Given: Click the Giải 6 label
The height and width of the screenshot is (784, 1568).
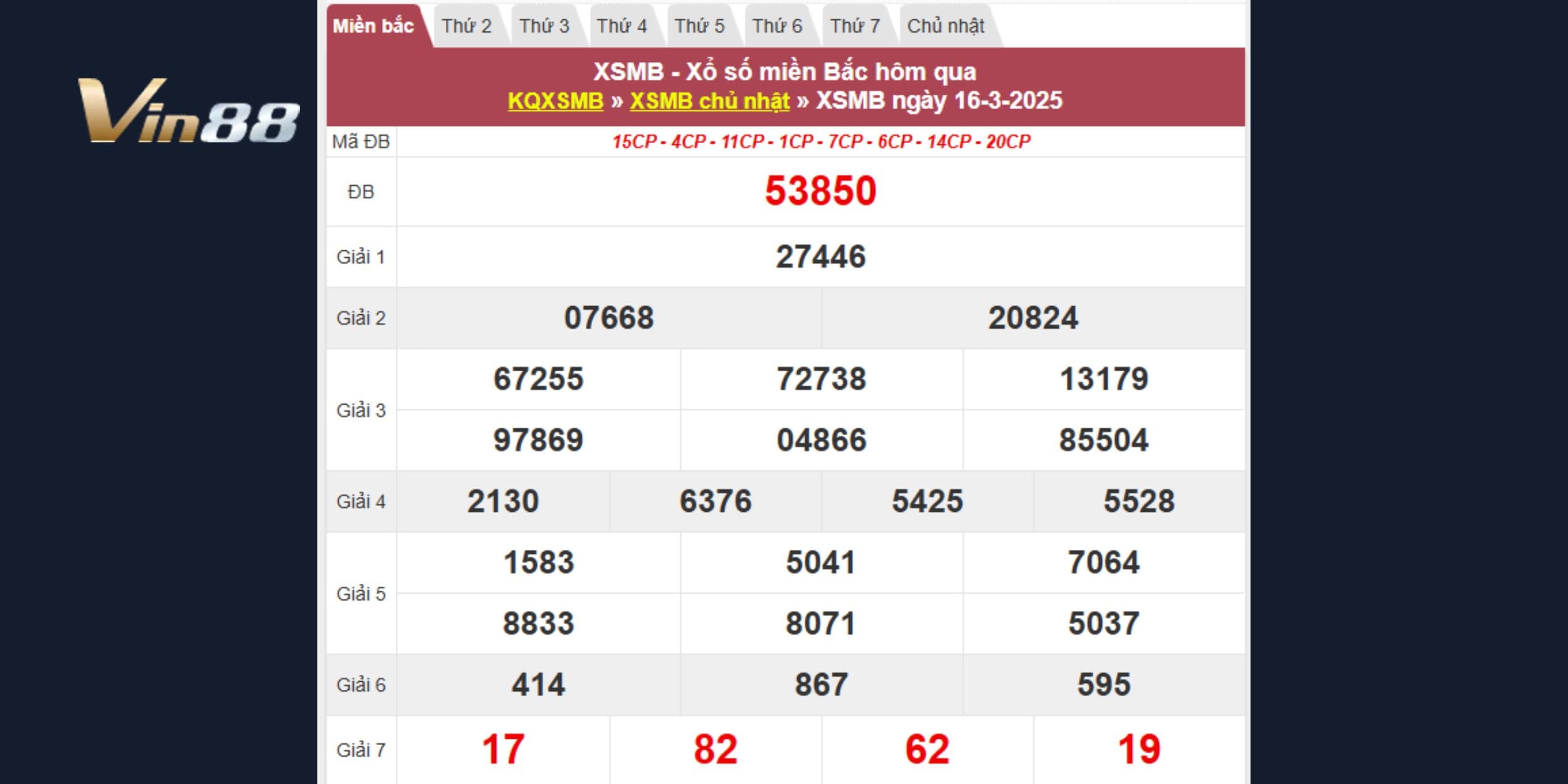Looking at the screenshot, I should [x=361, y=685].
